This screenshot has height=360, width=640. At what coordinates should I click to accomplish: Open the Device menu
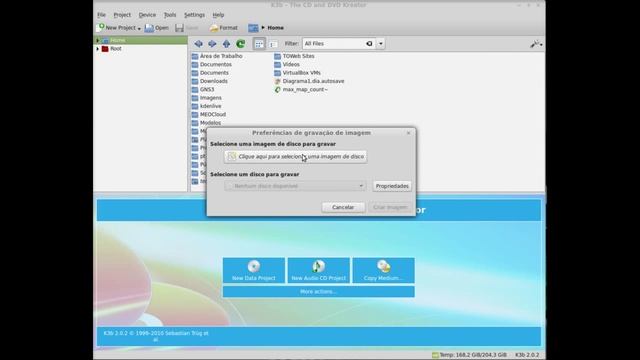click(147, 15)
